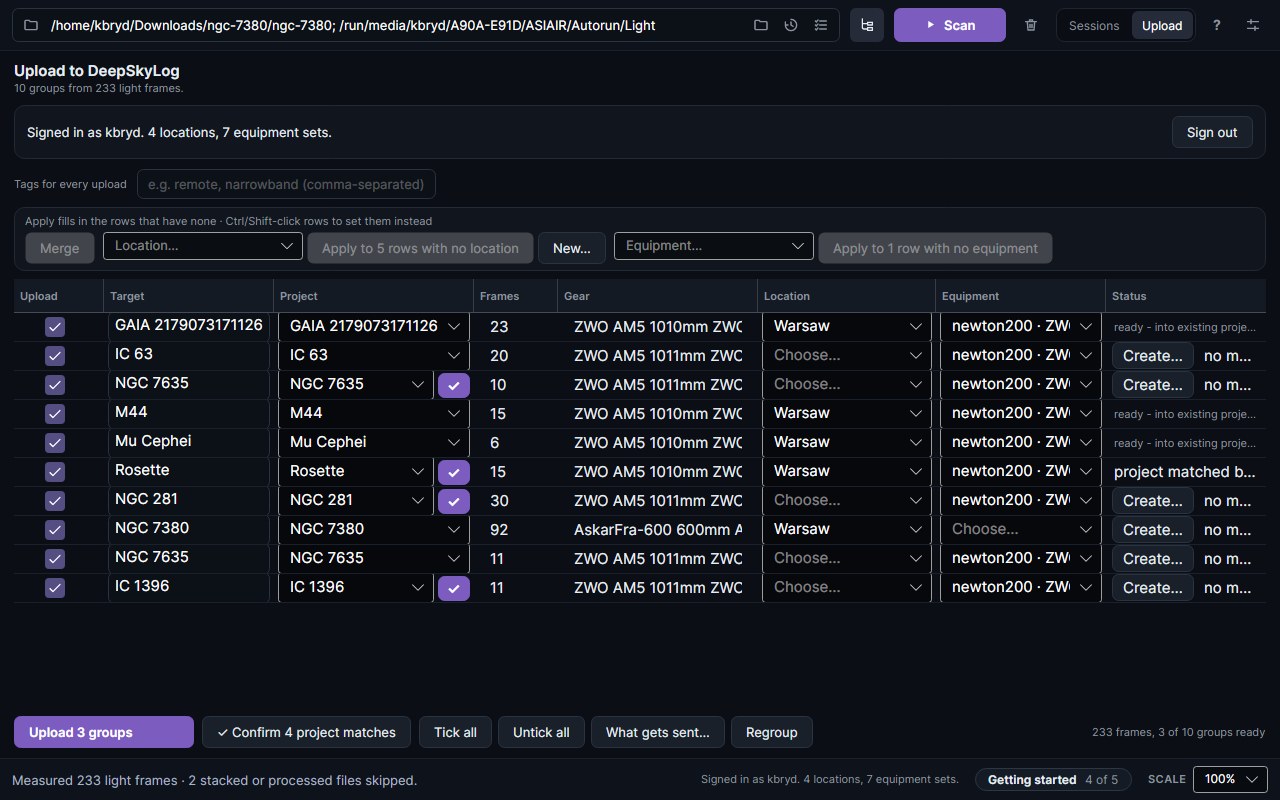Confirm project match for NGC 281 row
Screen dimensions: 1280x800
pos(454,501)
